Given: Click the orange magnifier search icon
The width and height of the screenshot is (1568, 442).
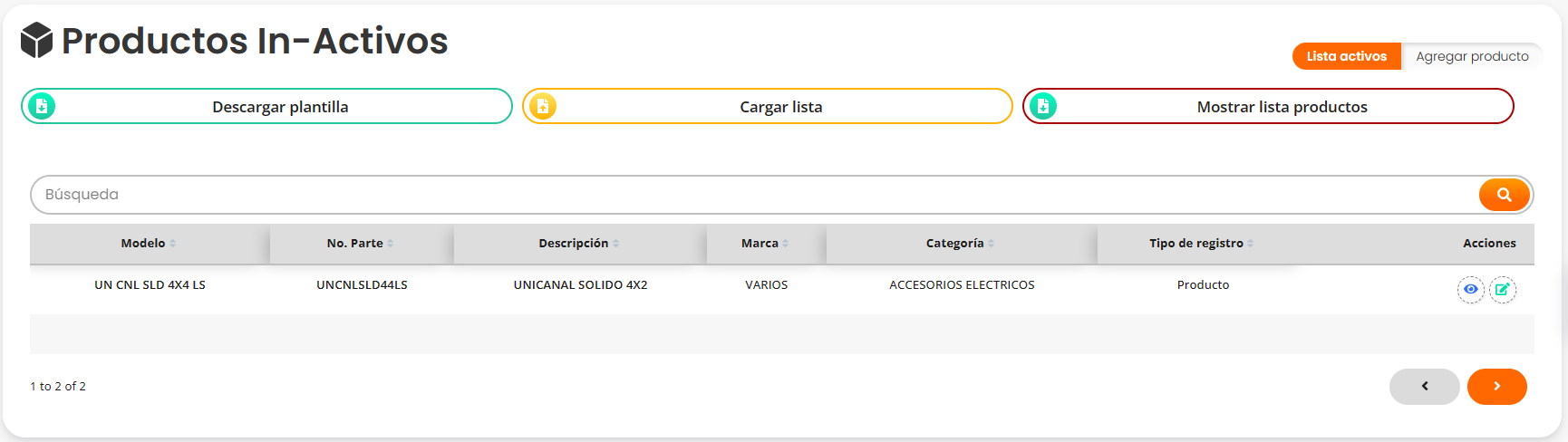Looking at the screenshot, I should [x=1504, y=195].
